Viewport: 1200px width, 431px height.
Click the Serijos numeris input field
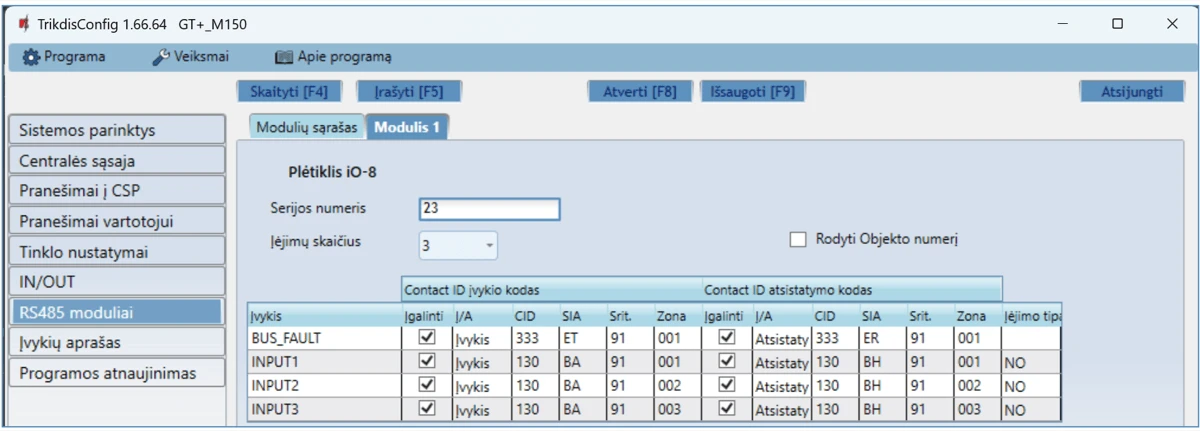coord(489,208)
